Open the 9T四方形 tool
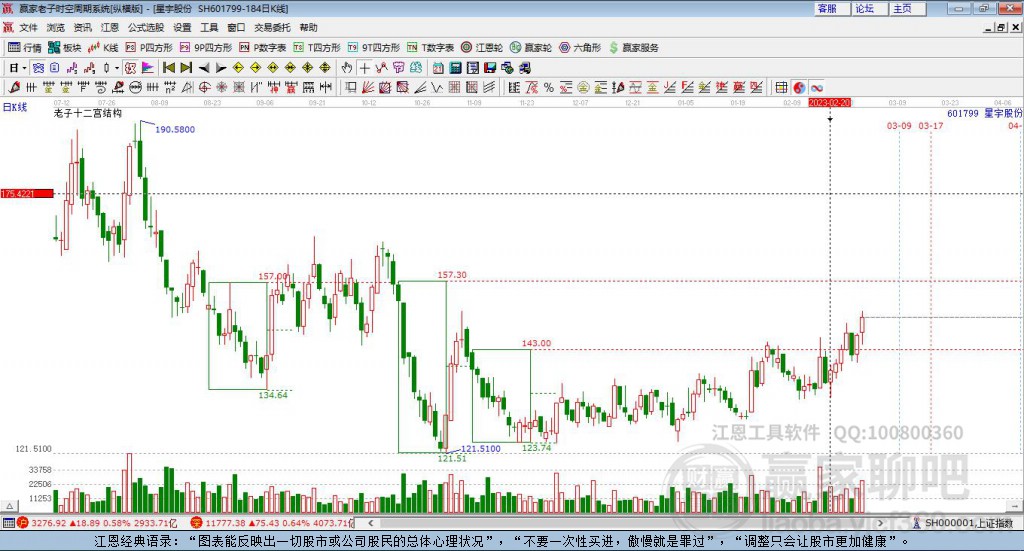Image resolution: width=1024 pixels, height=551 pixels. pos(374,47)
